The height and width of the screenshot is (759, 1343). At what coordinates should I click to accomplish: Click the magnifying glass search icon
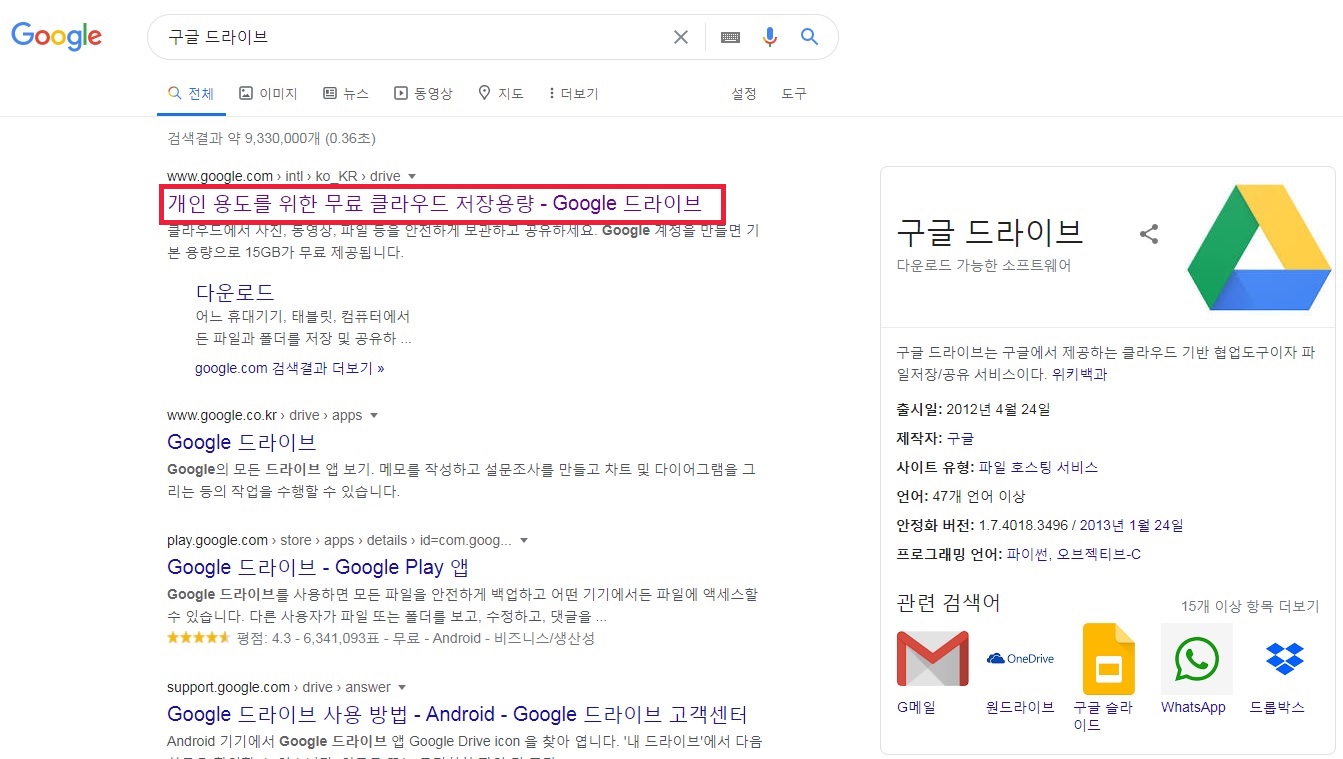pos(809,36)
